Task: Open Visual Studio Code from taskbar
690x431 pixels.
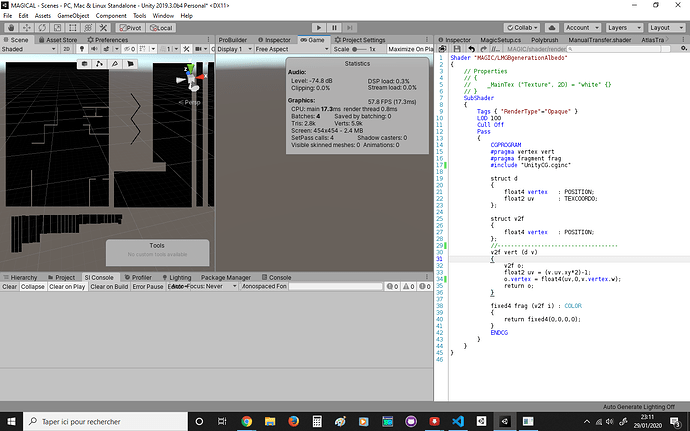Action: coord(459,421)
